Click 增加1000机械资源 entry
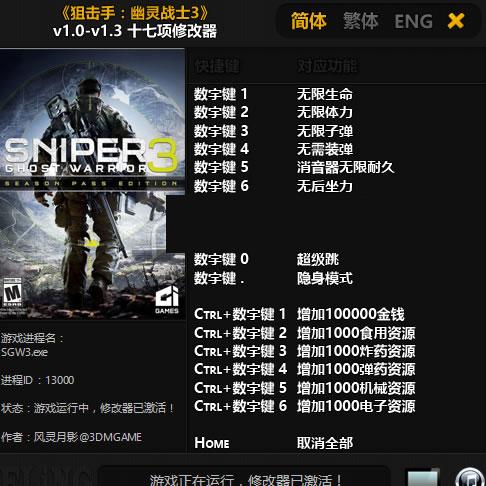 click(x=356, y=388)
